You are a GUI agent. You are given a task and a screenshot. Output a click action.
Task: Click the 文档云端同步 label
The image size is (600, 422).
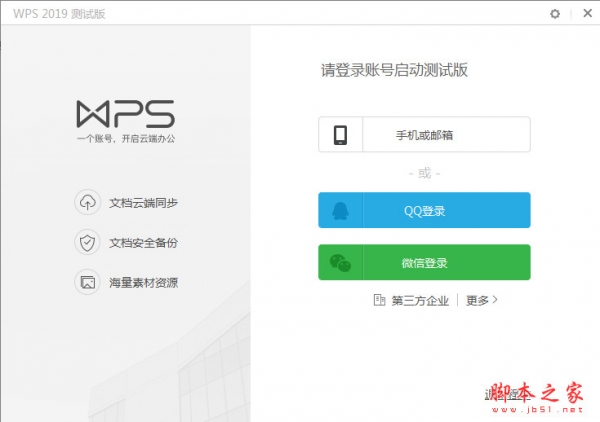(x=143, y=203)
